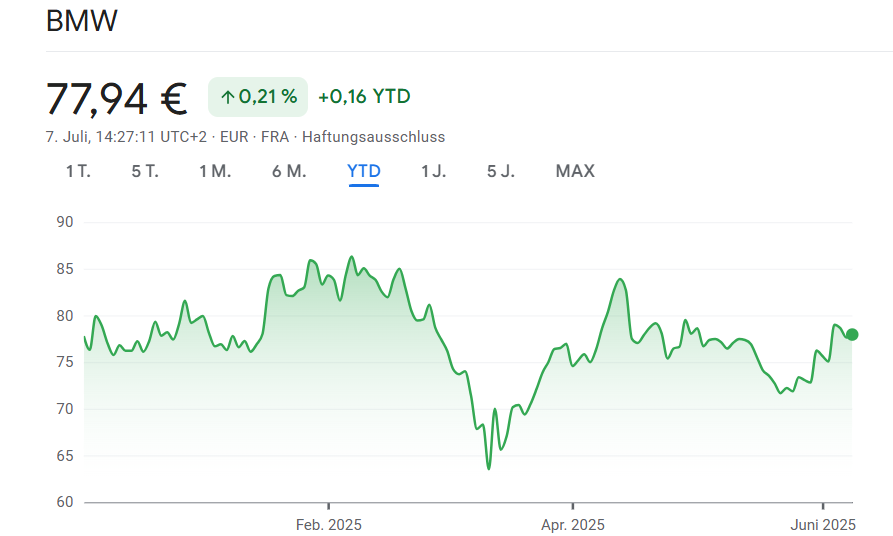The width and height of the screenshot is (893, 536).
Task: Click the 90 y-axis label
Action: (x=65, y=222)
